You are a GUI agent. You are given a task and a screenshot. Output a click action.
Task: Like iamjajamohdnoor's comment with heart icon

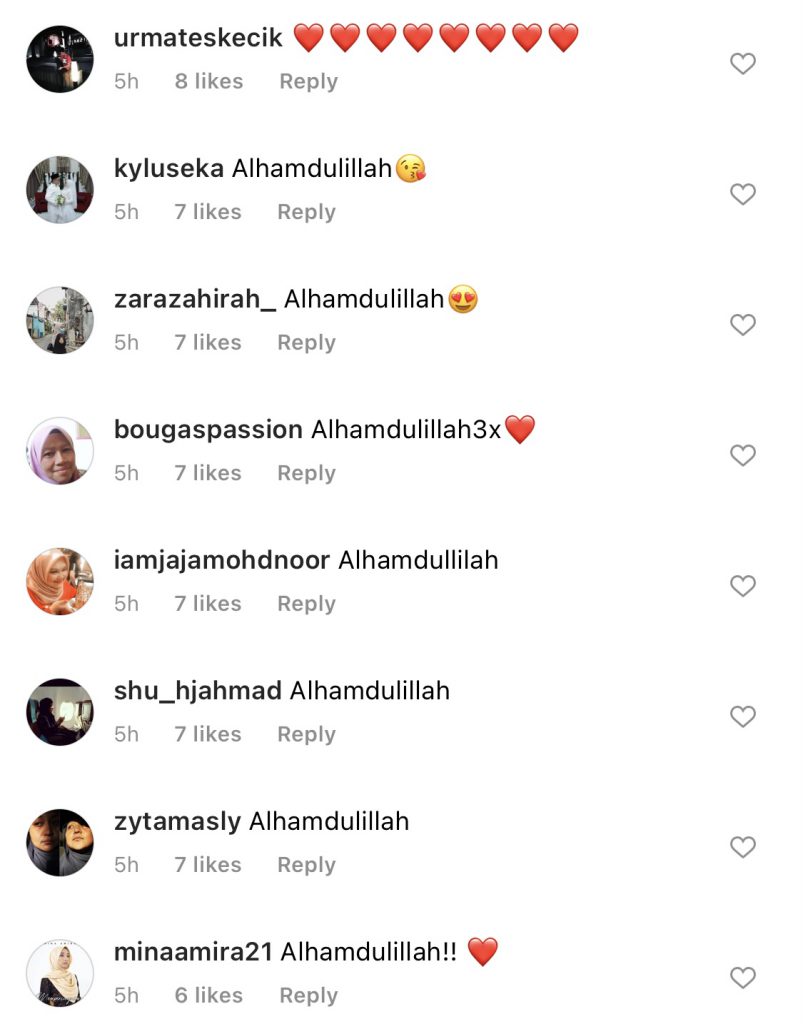click(x=742, y=586)
